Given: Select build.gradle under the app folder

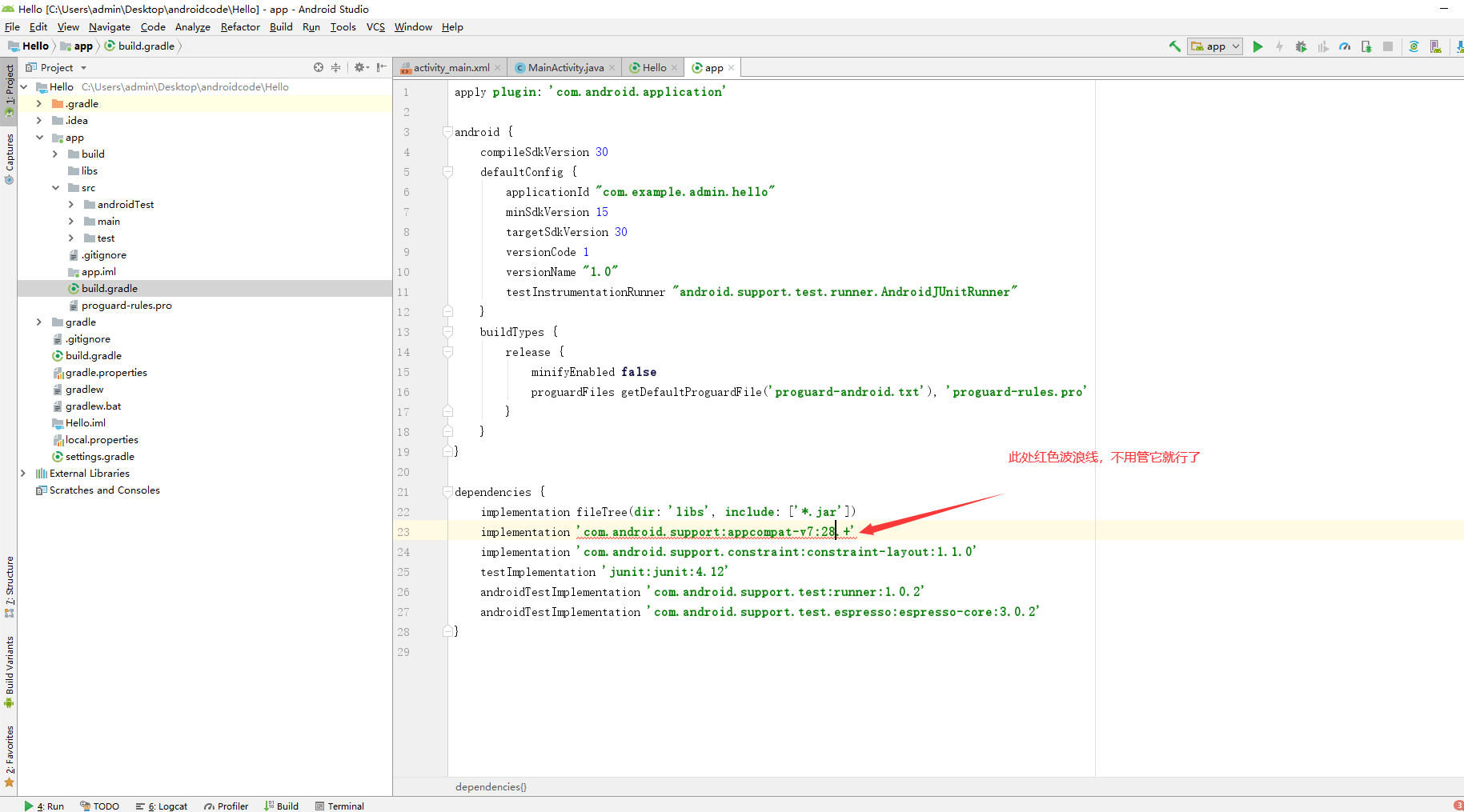Looking at the screenshot, I should coord(109,288).
